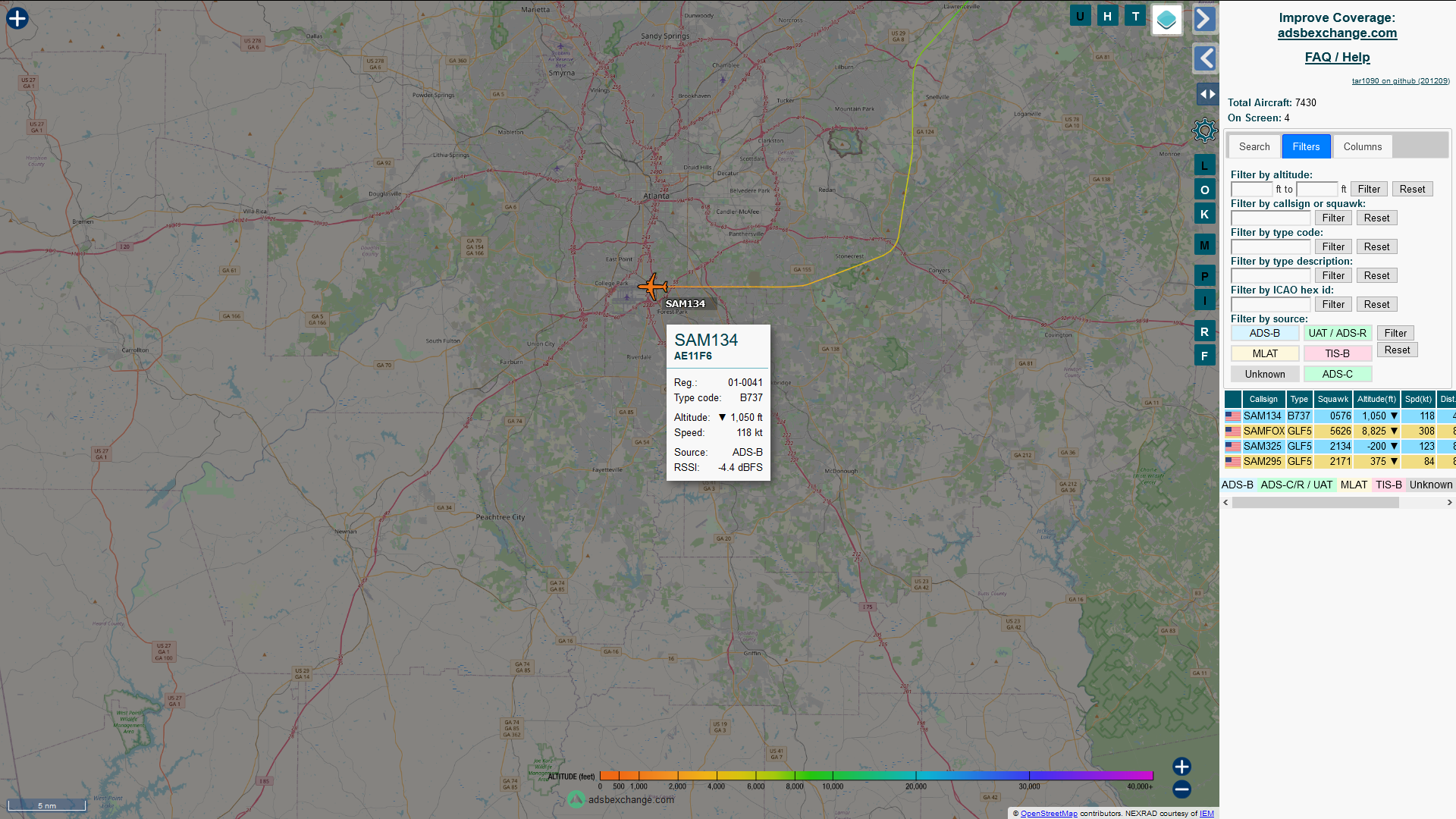This screenshot has height=819, width=1456.
Task: Select the TIS-B source swatch
Action: click(1337, 353)
